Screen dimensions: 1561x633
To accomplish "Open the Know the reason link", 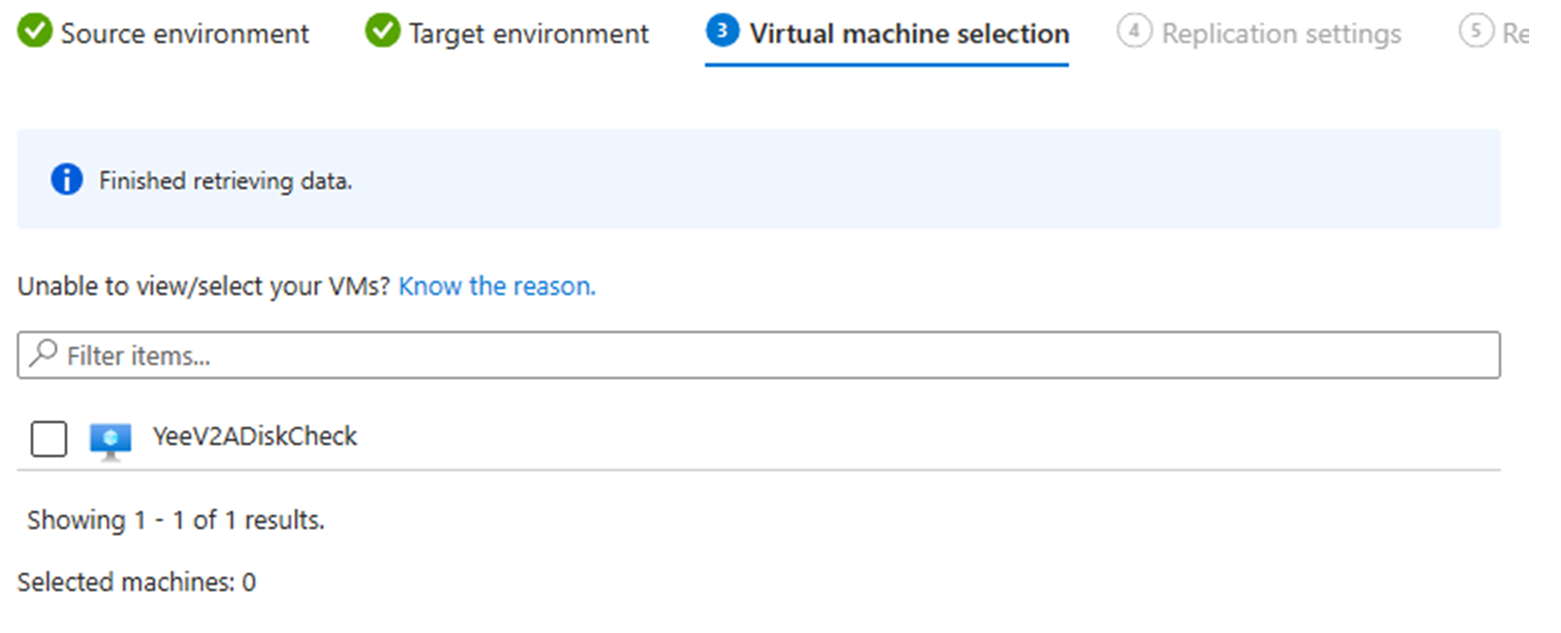I will pyautogui.click(x=496, y=286).
